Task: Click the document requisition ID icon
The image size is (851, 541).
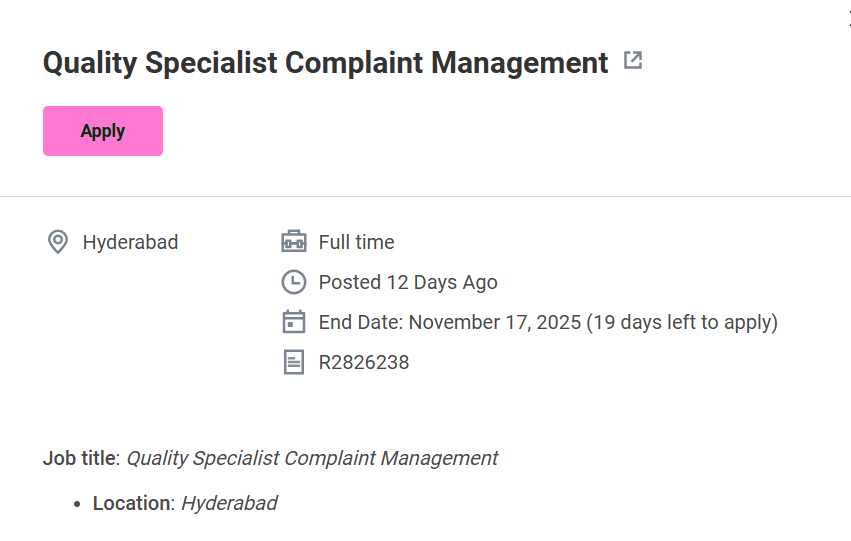Action: pos(293,362)
